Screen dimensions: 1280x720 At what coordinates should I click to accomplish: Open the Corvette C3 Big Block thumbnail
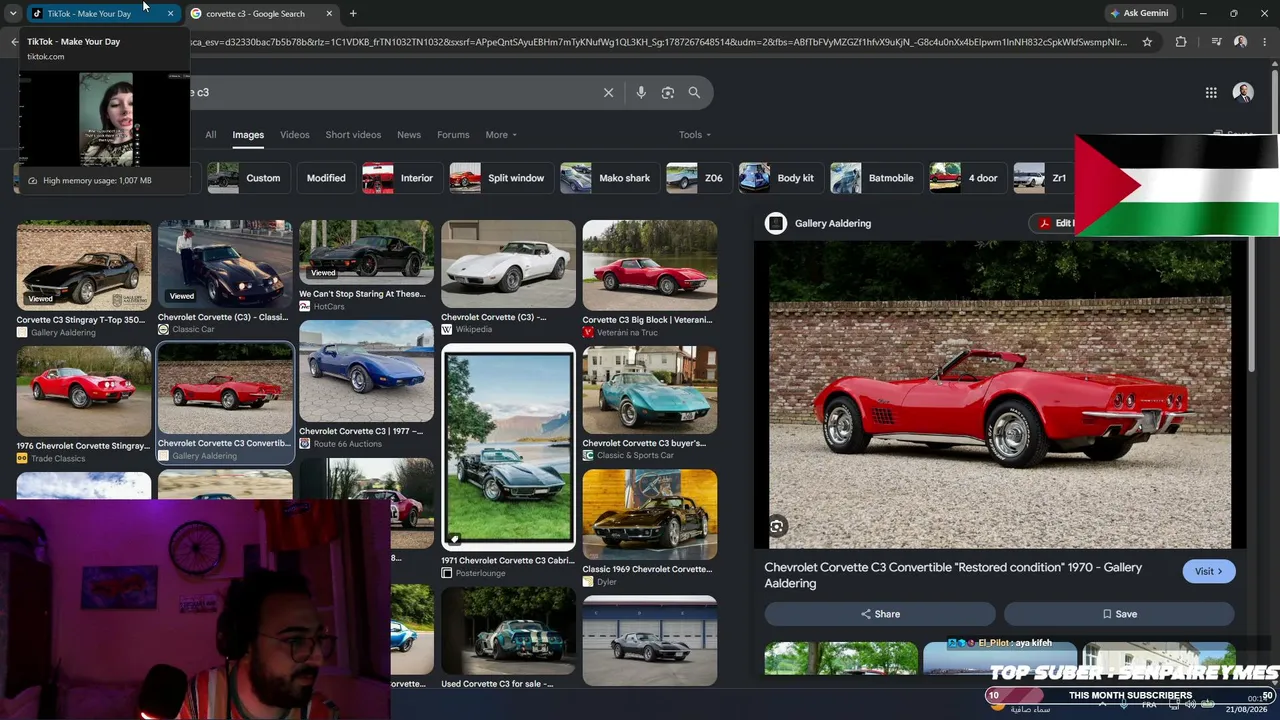[x=650, y=264]
